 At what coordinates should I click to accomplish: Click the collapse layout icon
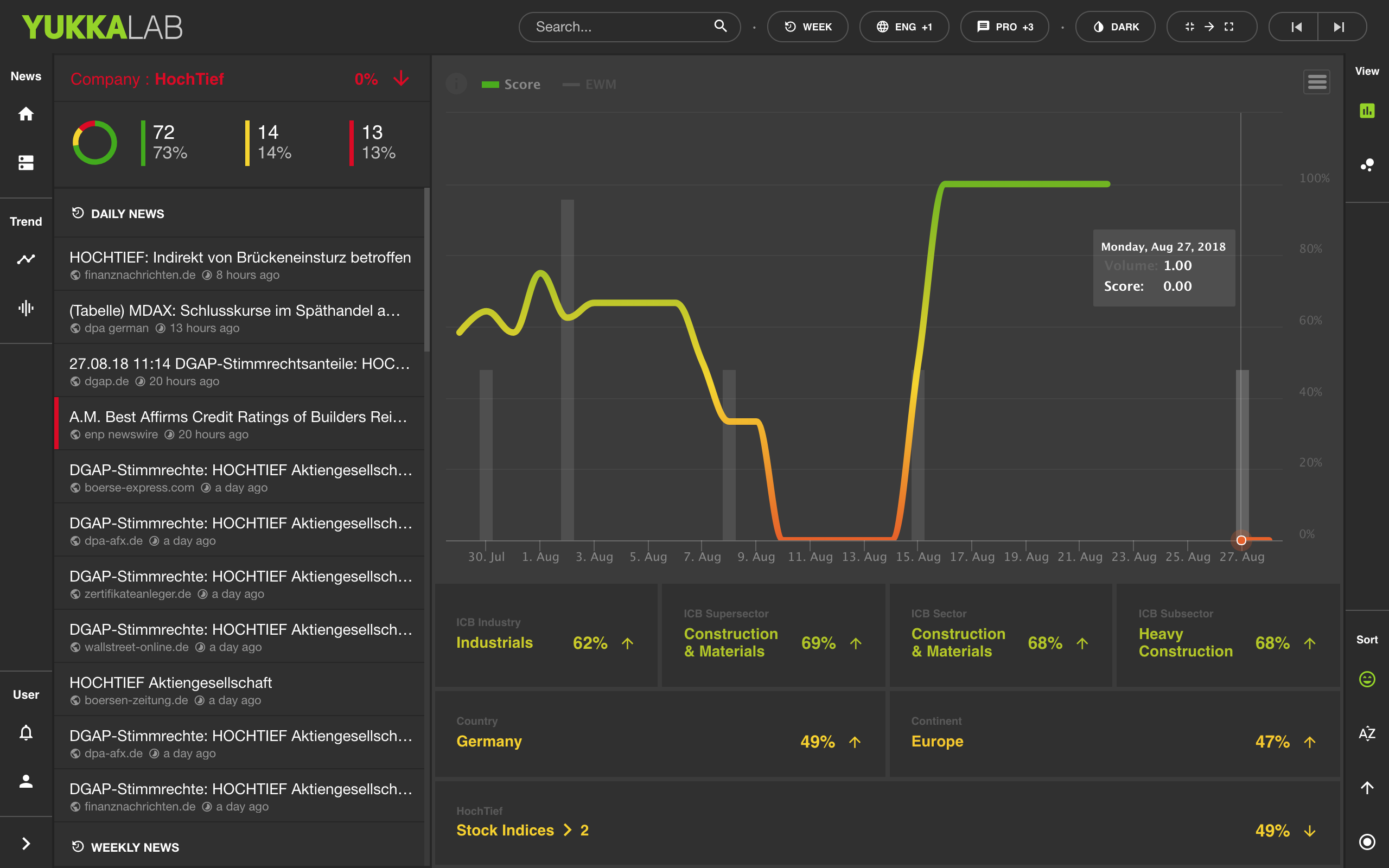1189,27
